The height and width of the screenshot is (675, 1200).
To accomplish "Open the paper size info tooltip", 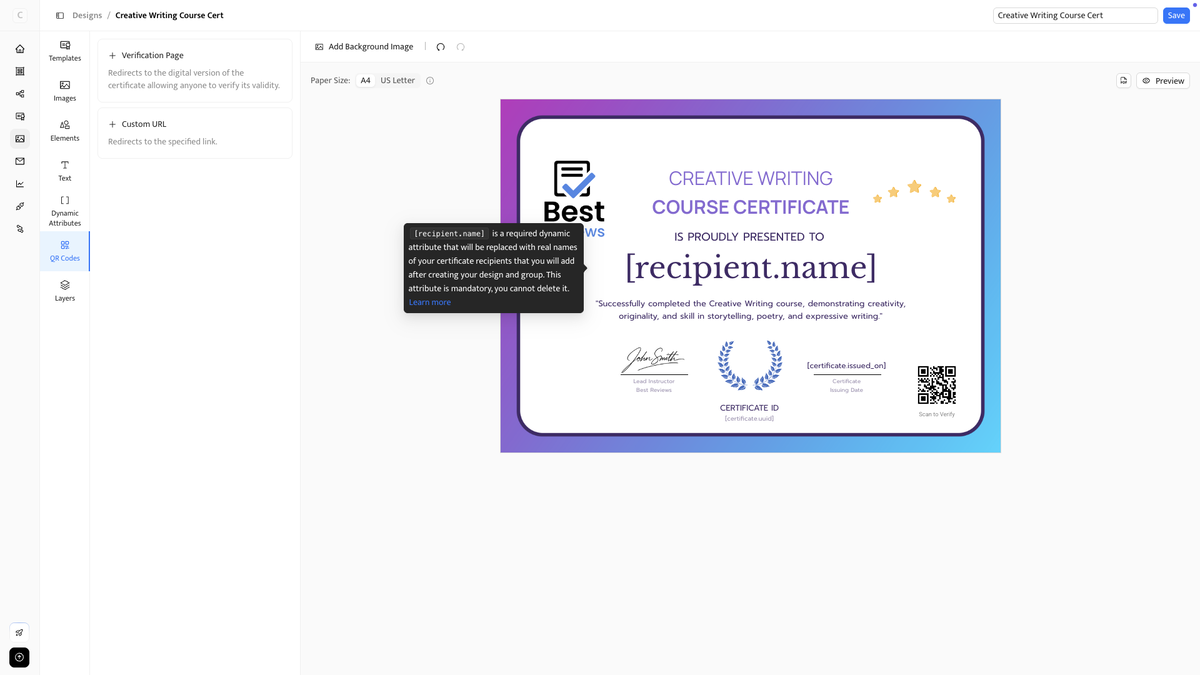I will (x=429, y=80).
